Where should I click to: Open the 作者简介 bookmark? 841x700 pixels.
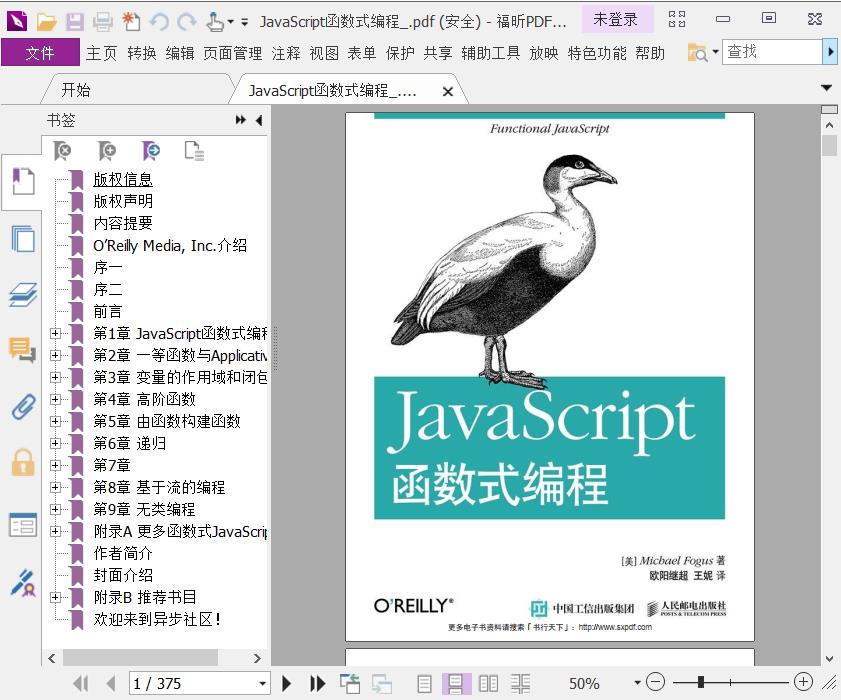[x=123, y=553]
